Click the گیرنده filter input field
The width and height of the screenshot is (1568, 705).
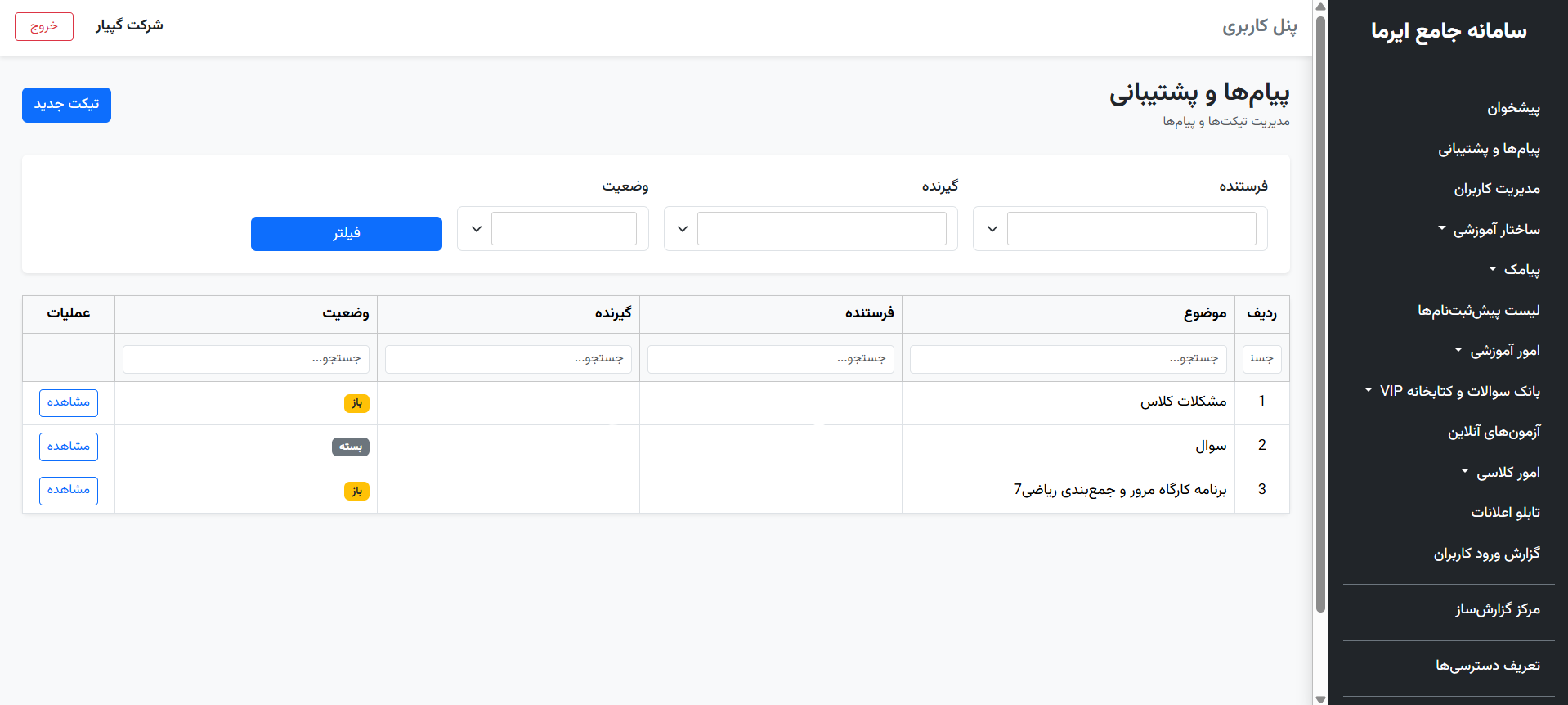(822, 229)
